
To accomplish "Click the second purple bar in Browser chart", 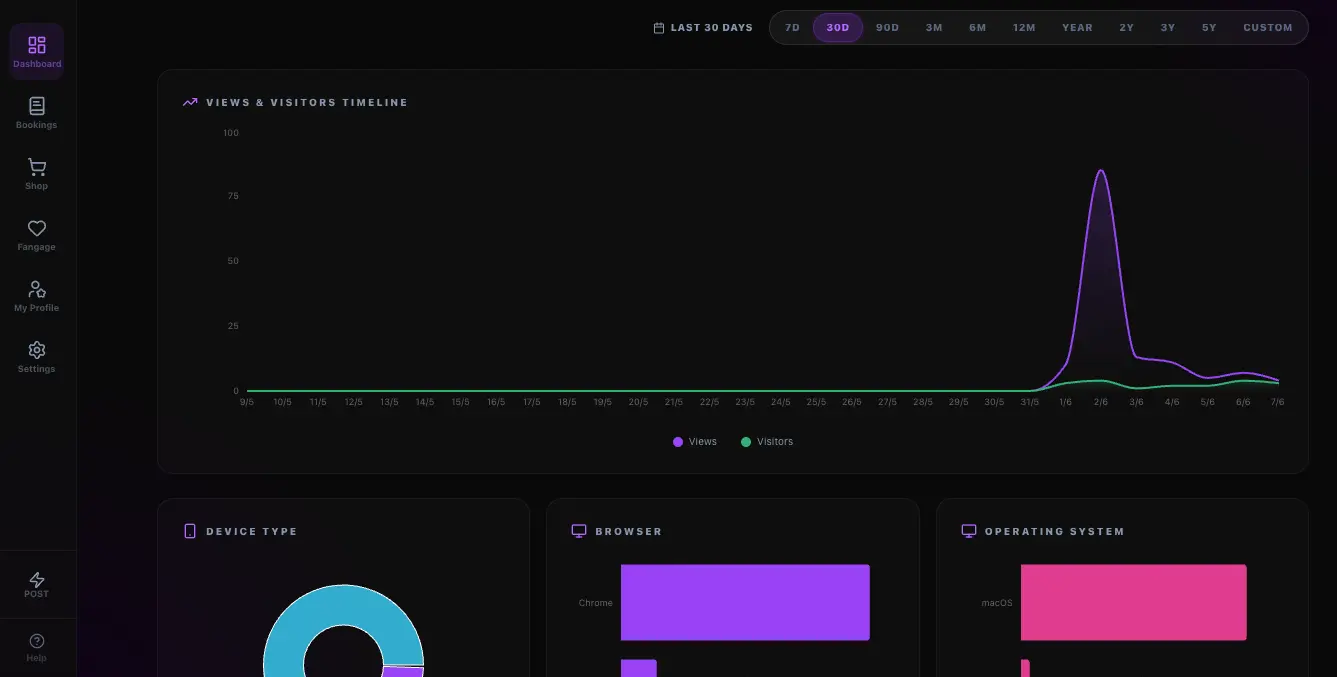I will (x=638, y=668).
